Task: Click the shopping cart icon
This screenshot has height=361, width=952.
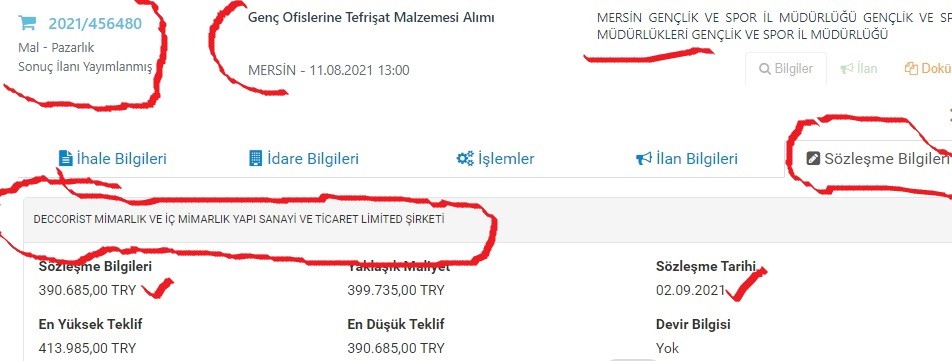Action: click(27, 23)
